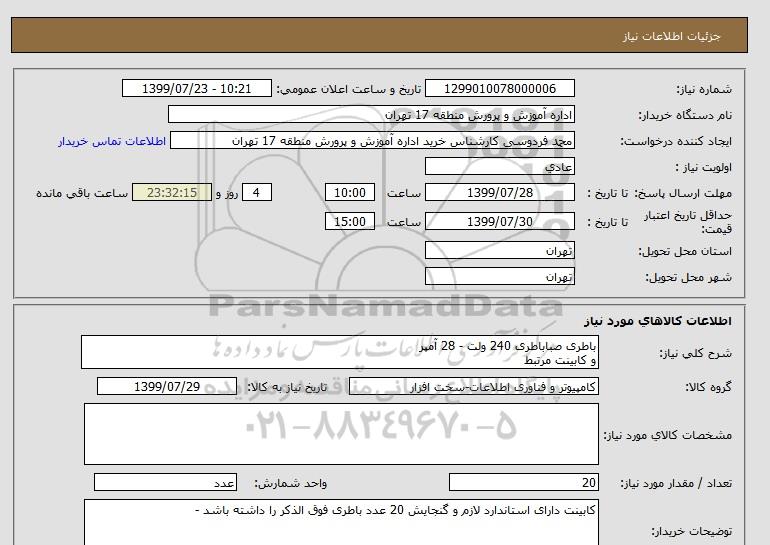
Task: Click the text ساعت باقی مانده
Action: [x=82, y=193]
